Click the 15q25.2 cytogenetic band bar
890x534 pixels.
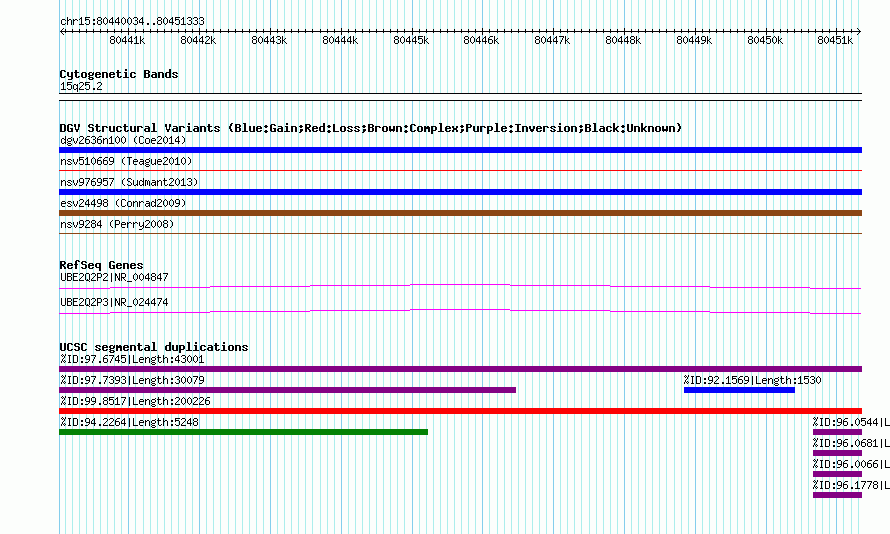tap(460, 97)
